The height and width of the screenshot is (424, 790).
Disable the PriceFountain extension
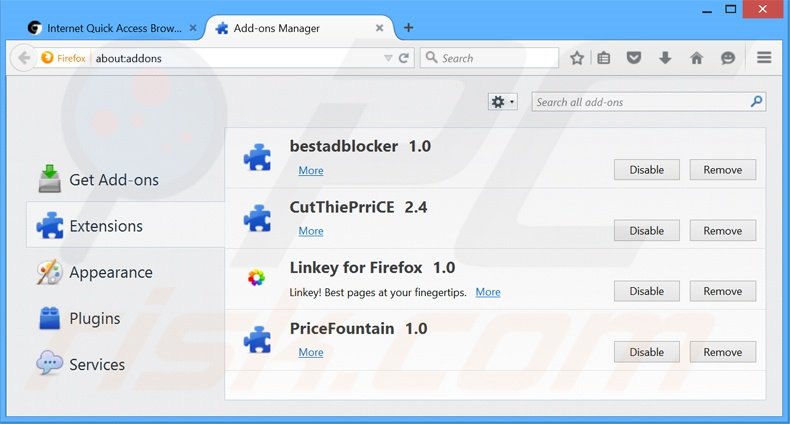646,352
